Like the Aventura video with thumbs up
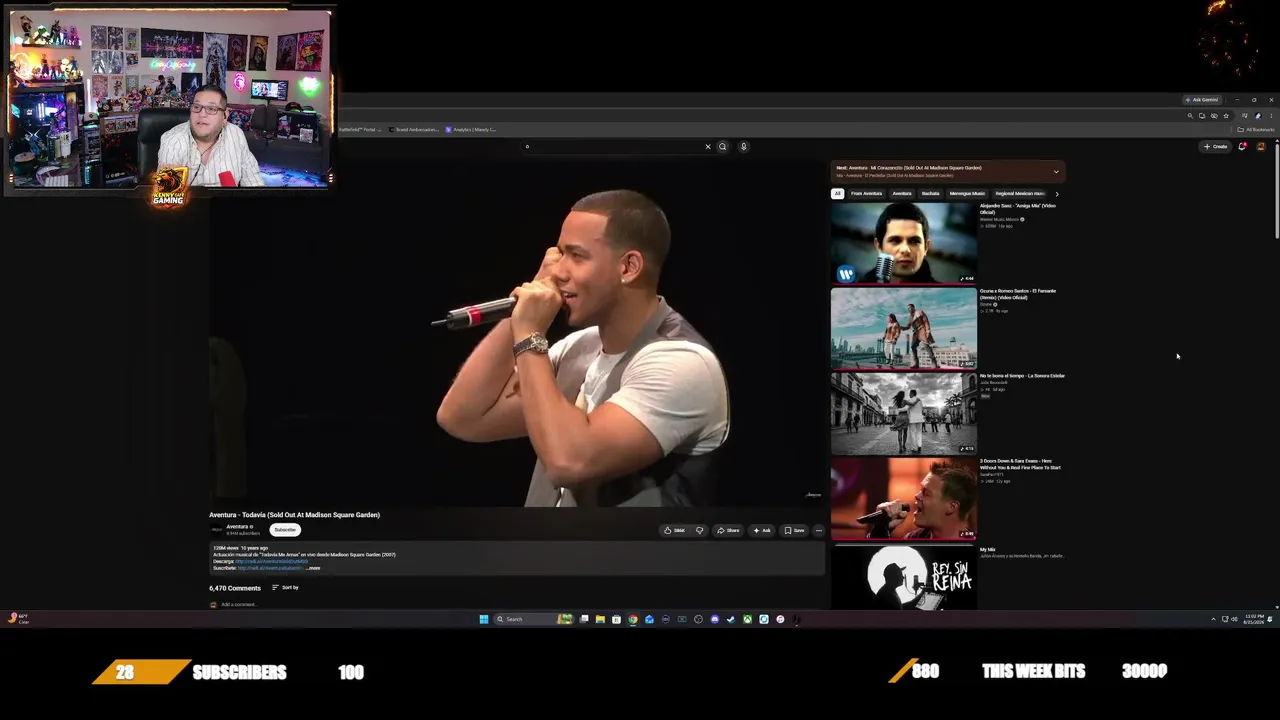 [x=675, y=530]
